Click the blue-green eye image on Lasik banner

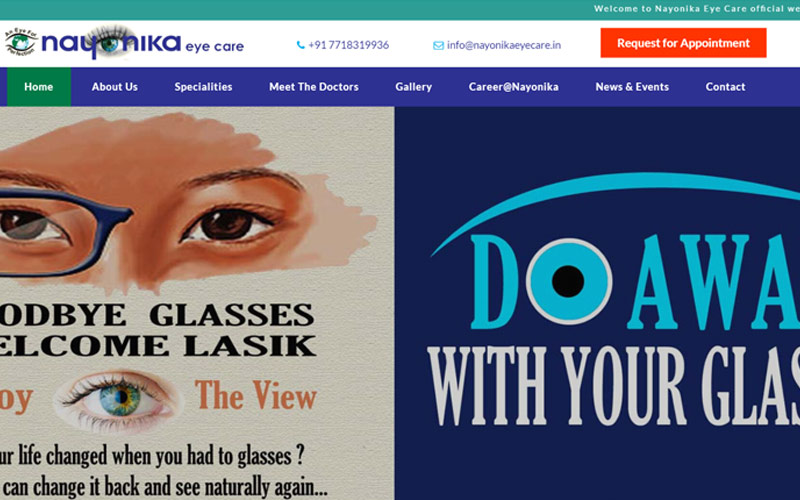[119, 398]
